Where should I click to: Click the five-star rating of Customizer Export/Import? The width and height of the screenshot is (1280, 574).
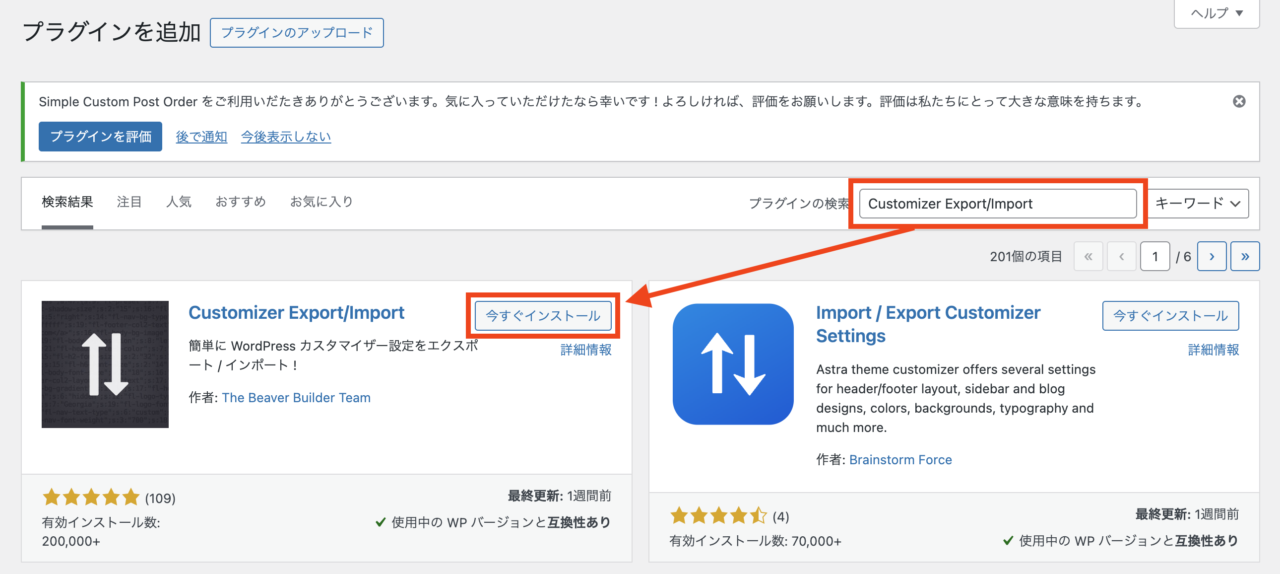tap(91, 497)
